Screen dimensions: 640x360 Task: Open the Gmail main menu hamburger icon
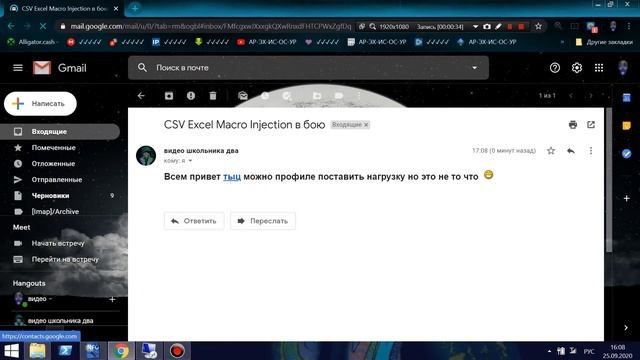(18, 68)
